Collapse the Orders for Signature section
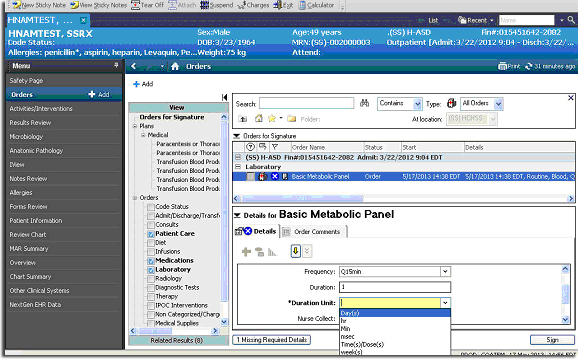 (237, 136)
